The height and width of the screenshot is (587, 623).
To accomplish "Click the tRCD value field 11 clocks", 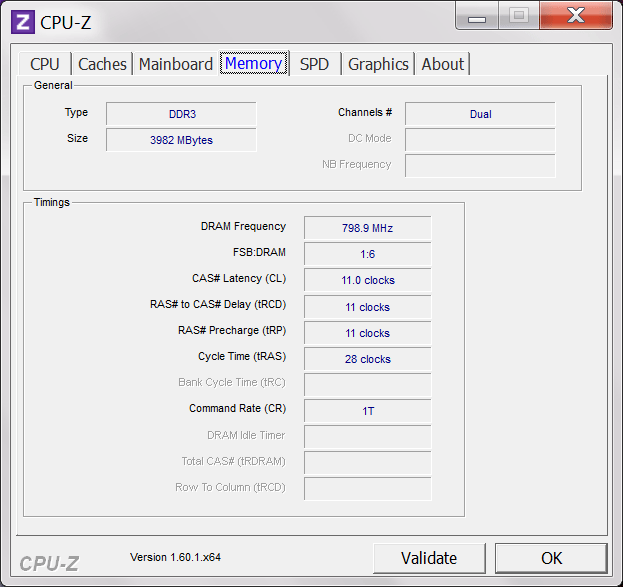I will click(368, 307).
